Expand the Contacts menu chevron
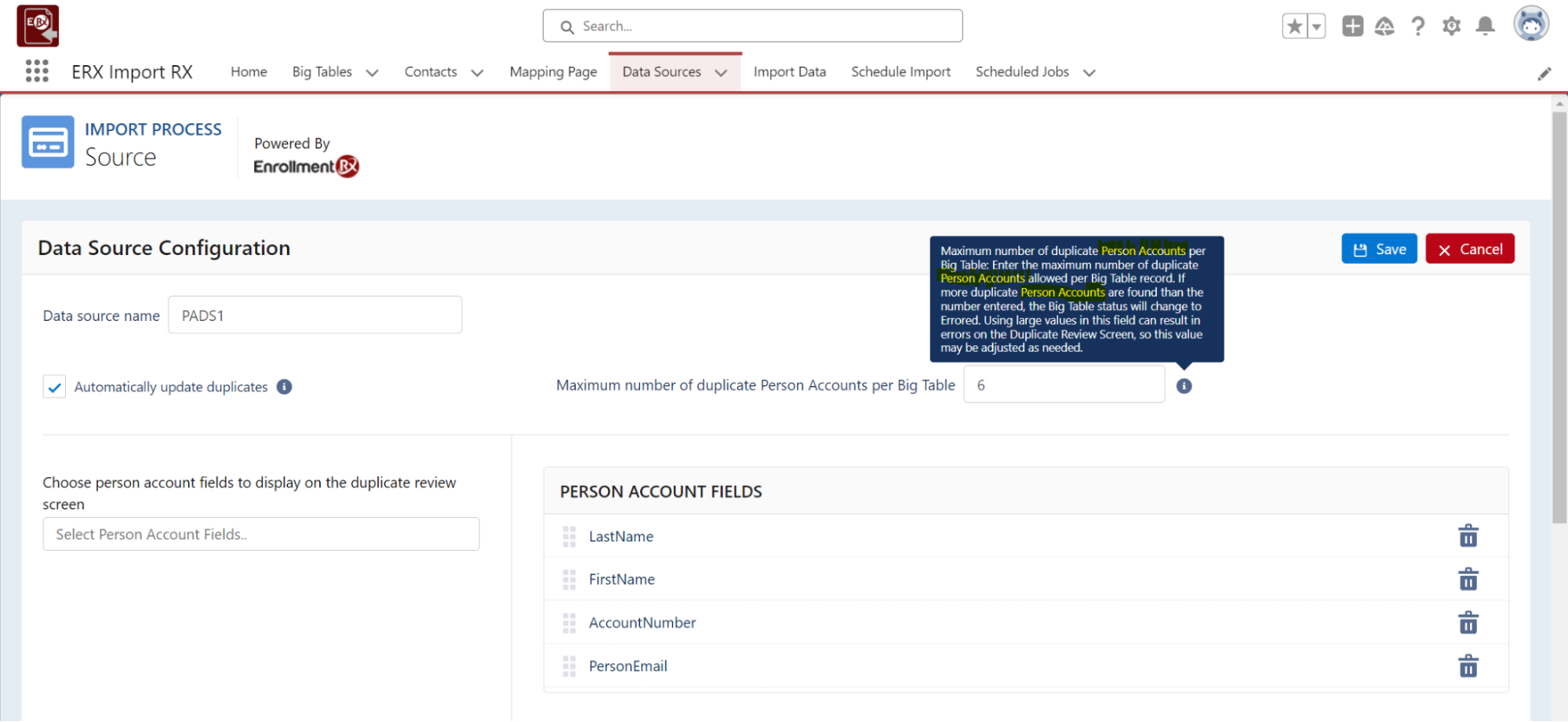1568x722 pixels. pyautogui.click(x=477, y=73)
